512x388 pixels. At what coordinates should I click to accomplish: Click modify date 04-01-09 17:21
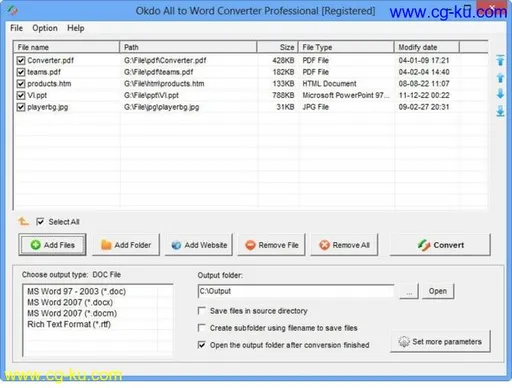coord(424,60)
